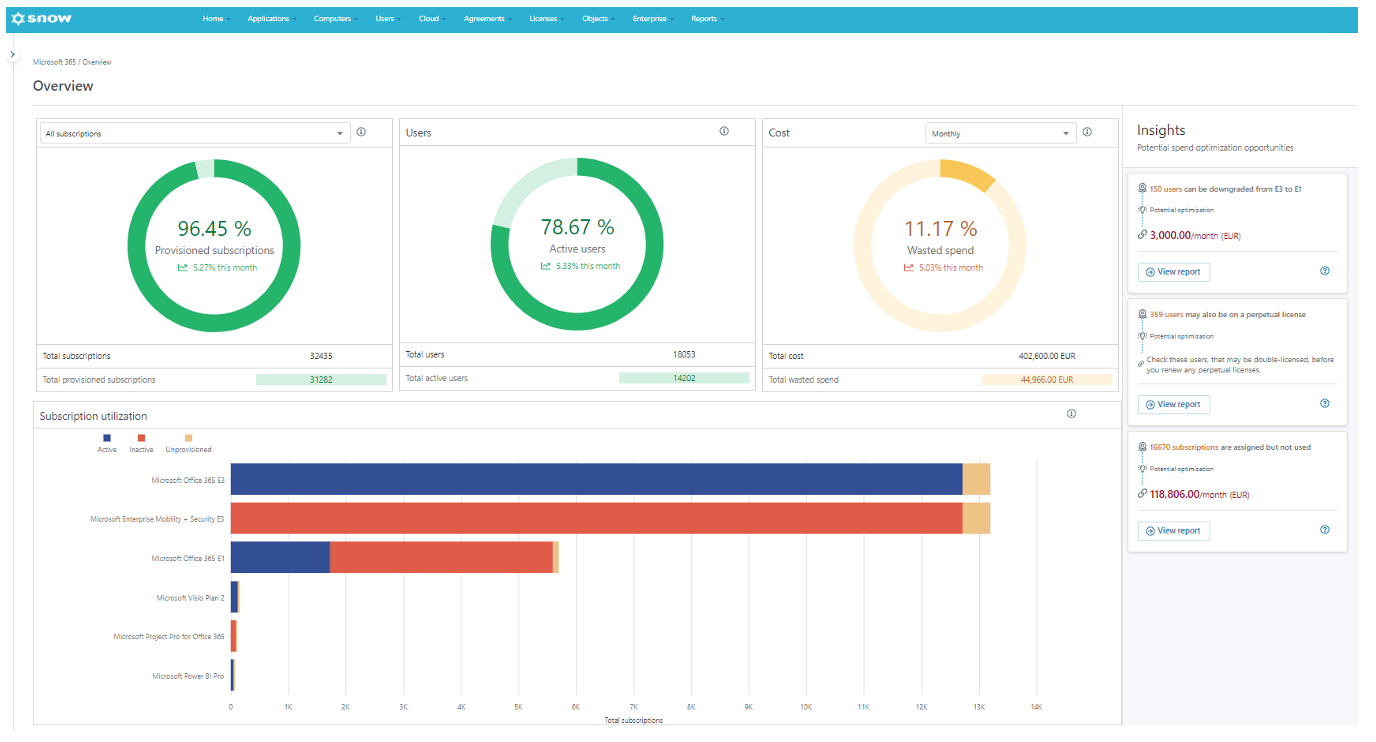Viewport: 1376px width, 742px height.
Task: Toggle the Active legend swatch
Action: (107, 438)
